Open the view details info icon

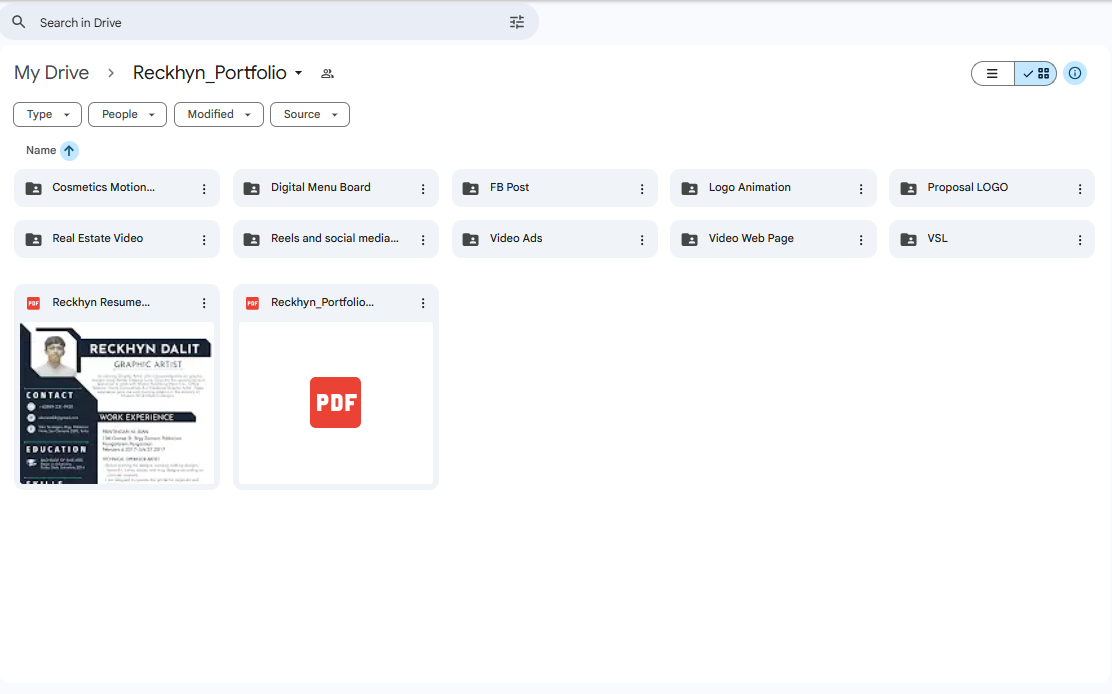tap(1075, 73)
